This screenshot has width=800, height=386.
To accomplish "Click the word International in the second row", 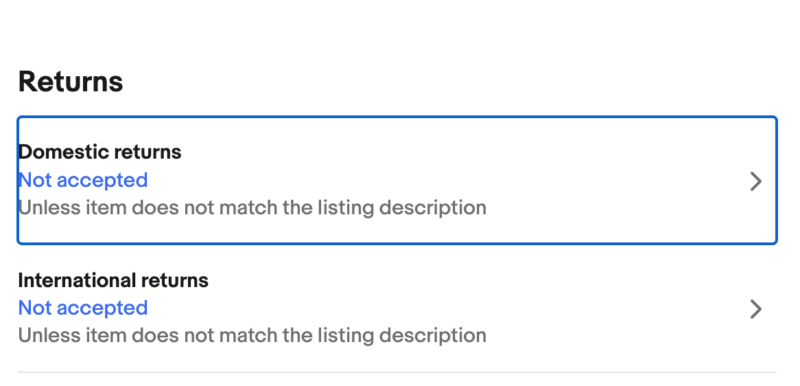I will [77, 280].
